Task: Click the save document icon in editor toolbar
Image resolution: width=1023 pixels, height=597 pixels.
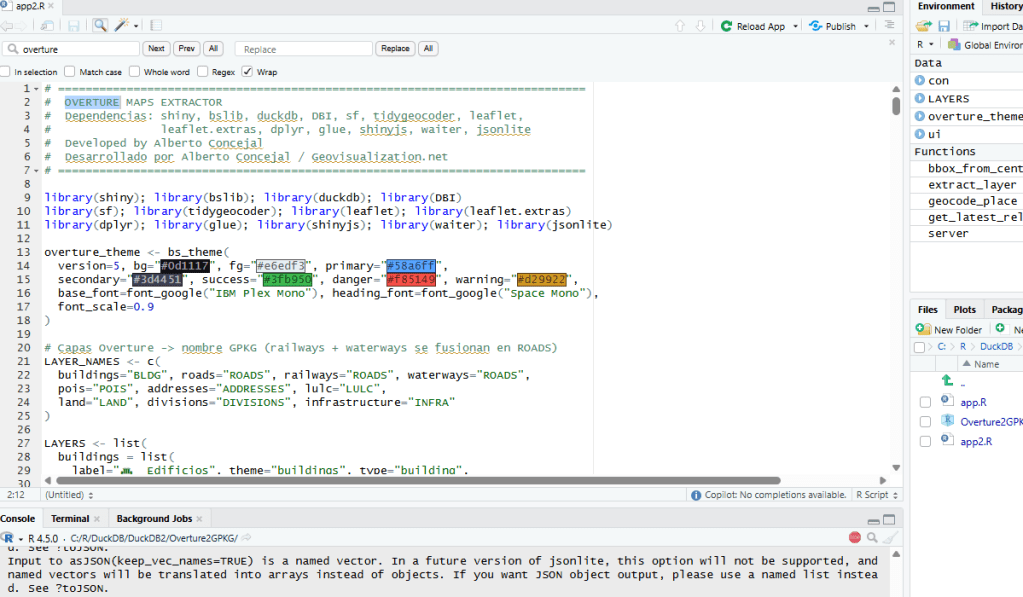Action: pos(74,26)
